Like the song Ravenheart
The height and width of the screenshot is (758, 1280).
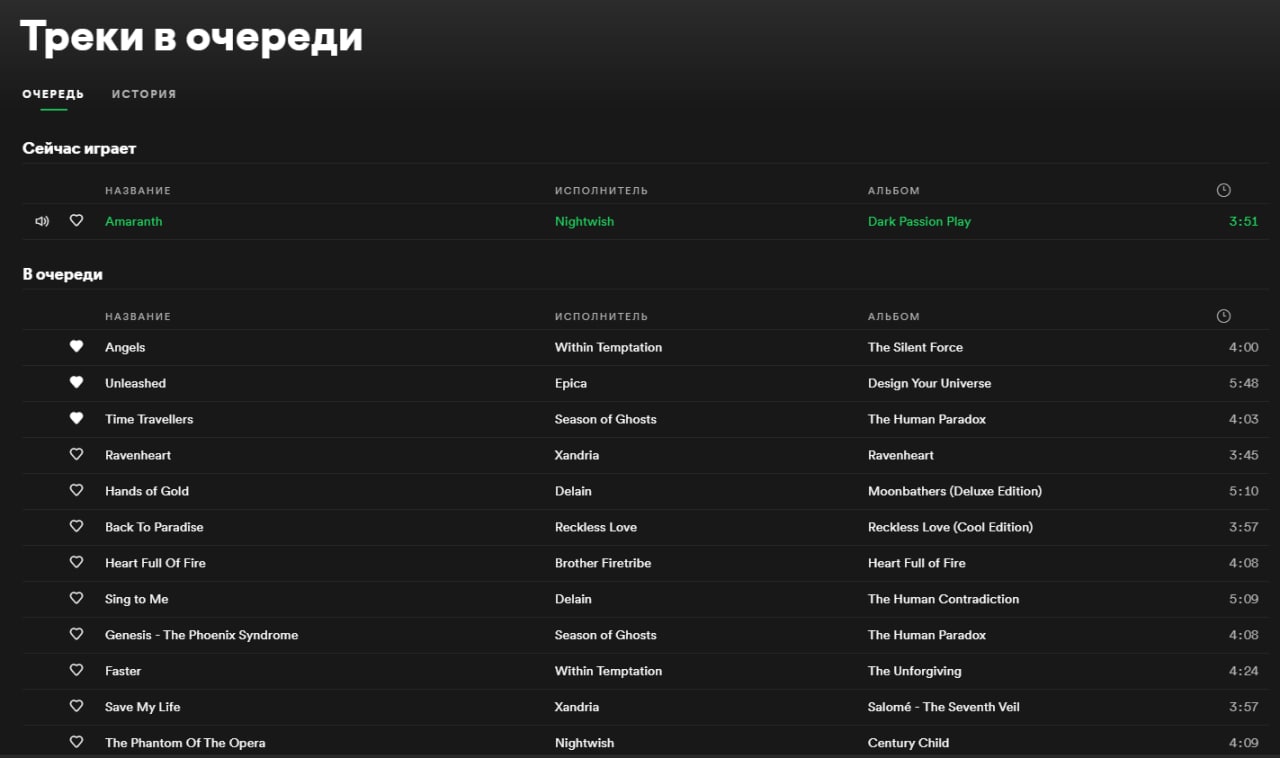(x=76, y=455)
